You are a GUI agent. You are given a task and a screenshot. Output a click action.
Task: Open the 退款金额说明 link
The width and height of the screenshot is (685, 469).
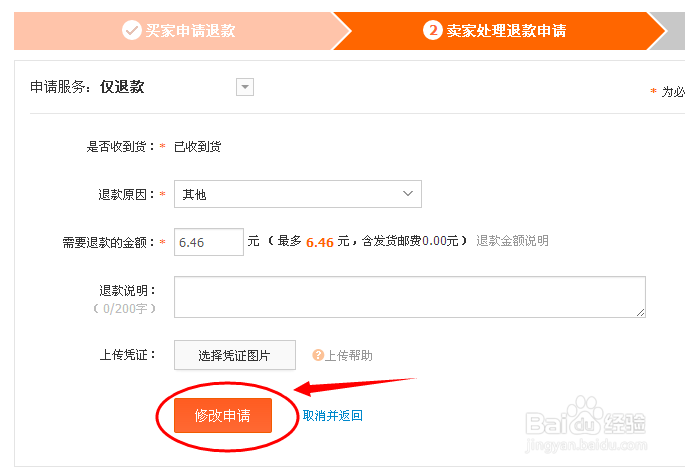point(512,241)
